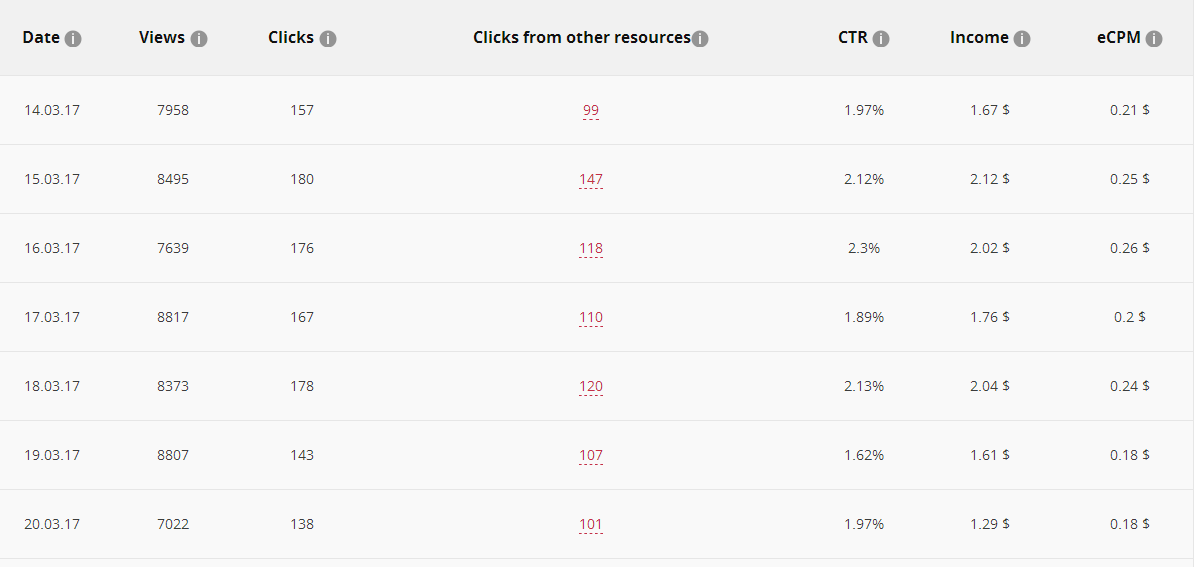Open the 147 clicks link for 15.03.17

point(591,180)
